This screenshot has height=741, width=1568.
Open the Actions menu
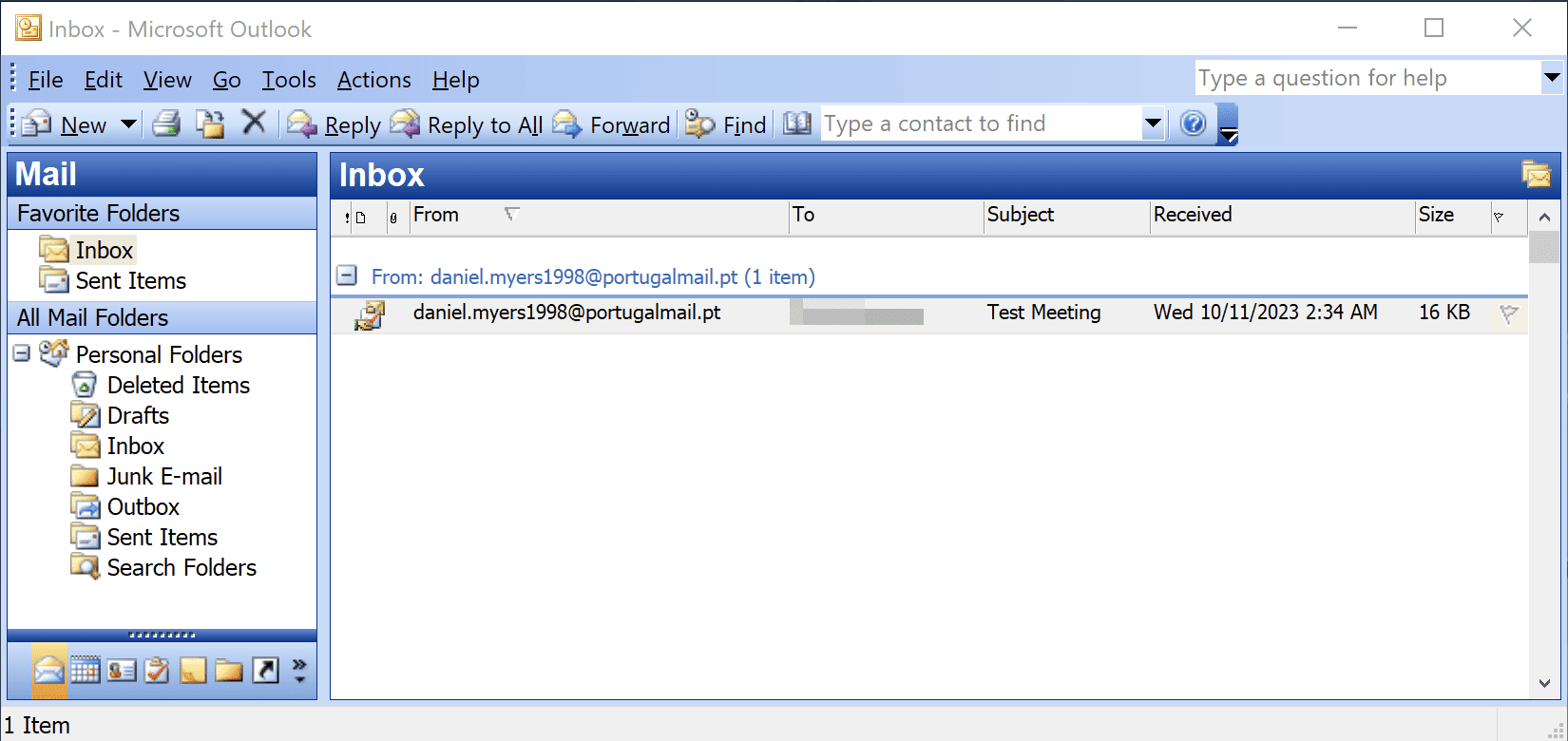click(374, 80)
